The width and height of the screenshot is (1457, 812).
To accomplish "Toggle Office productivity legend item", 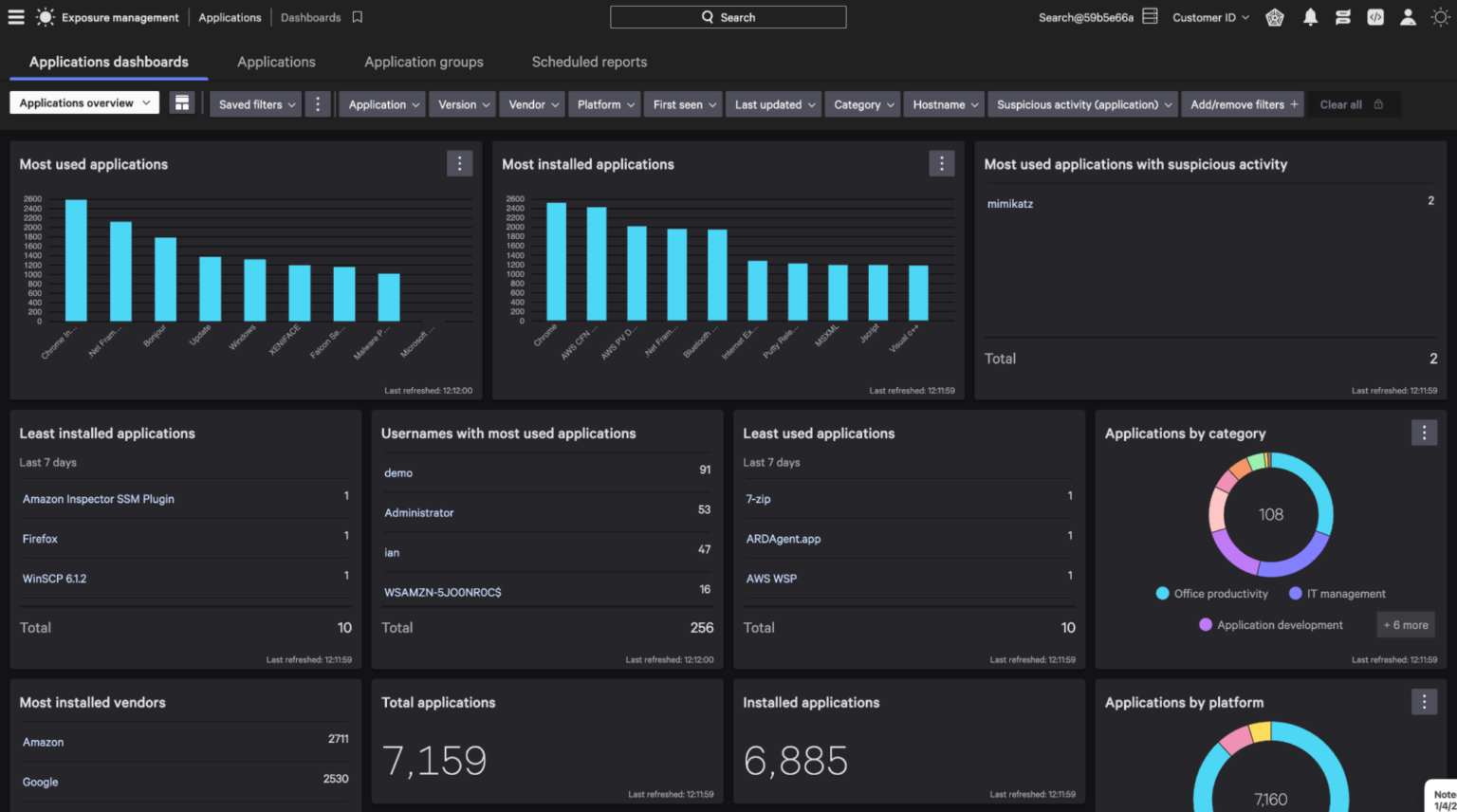I will [1212, 594].
